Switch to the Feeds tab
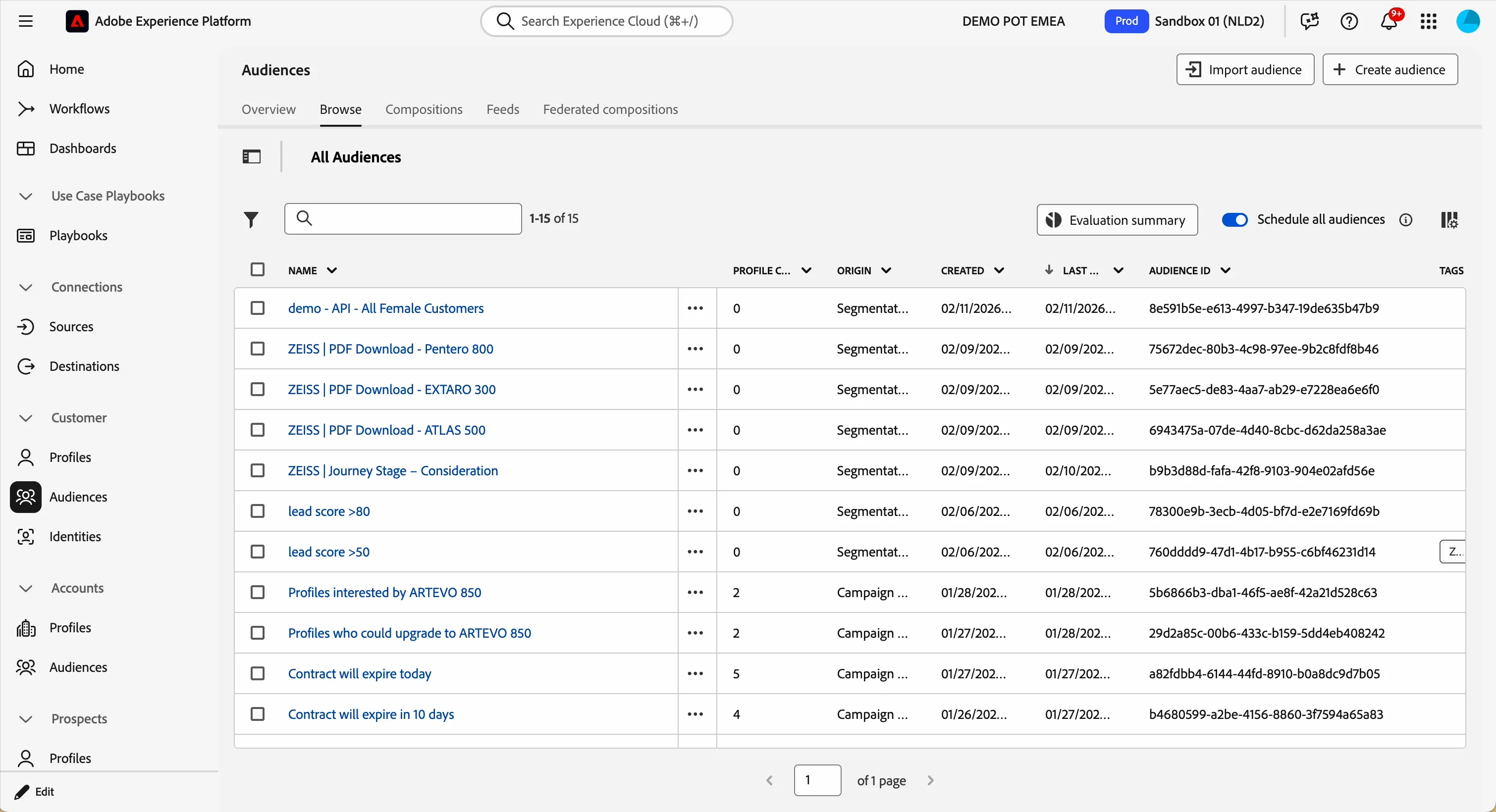The image size is (1496, 812). point(503,110)
